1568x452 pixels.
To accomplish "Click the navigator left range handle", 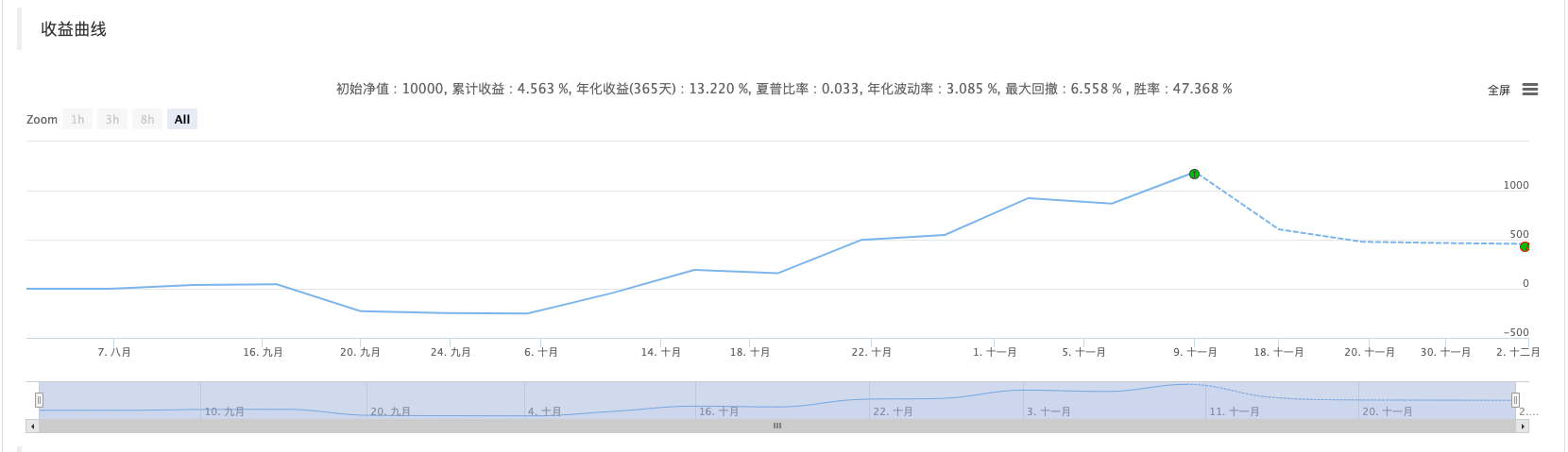I will point(39,400).
